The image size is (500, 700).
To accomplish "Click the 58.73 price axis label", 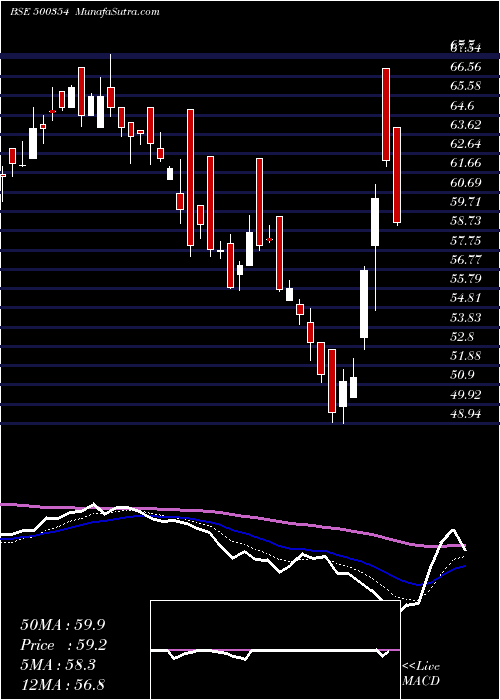I will click(x=466, y=221).
